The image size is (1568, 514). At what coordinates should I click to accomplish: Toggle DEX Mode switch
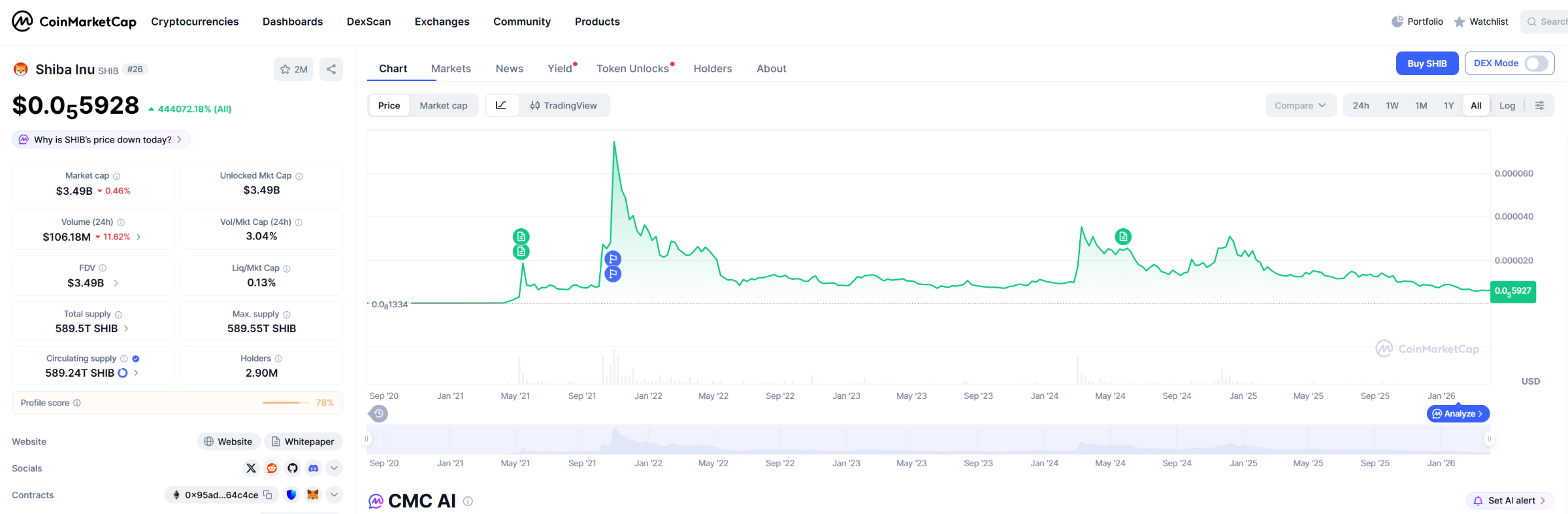click(1536, 63)
